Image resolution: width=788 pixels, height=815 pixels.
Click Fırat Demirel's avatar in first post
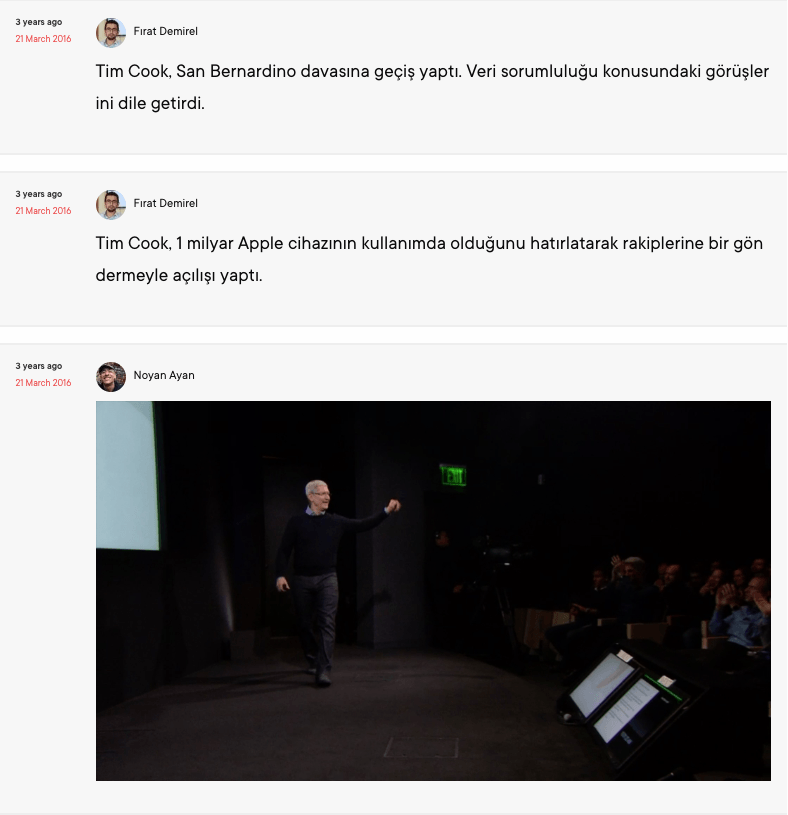click(111, 33)
